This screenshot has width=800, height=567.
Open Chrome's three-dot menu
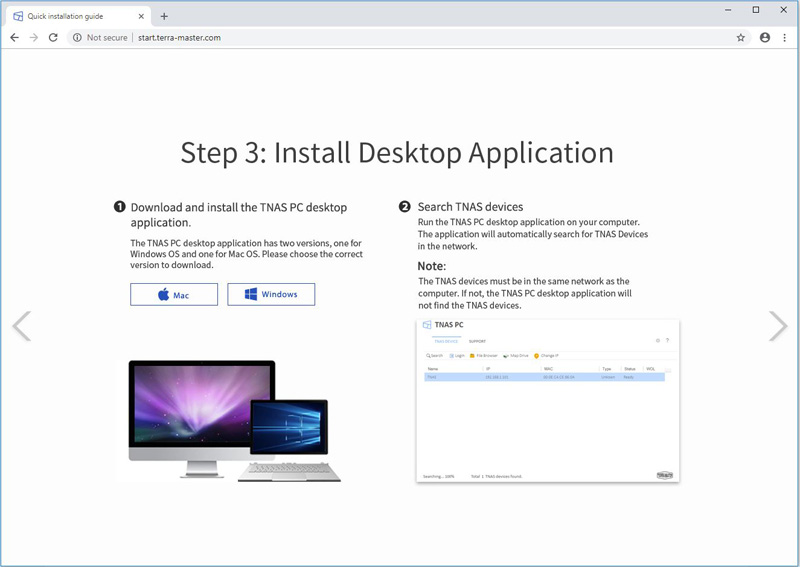[785, 38]
